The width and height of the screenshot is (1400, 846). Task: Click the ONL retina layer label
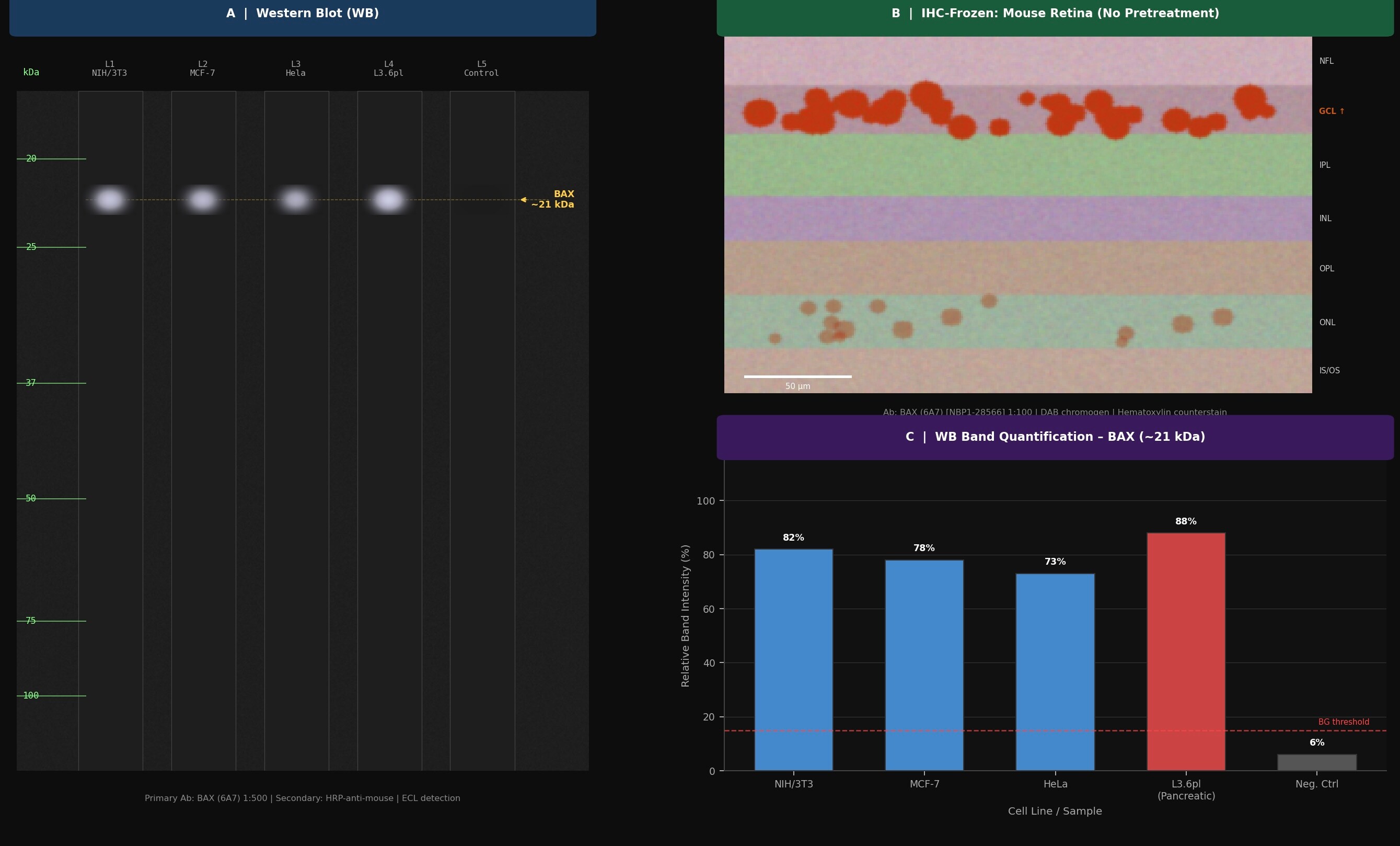click(x=1327, y=323)
